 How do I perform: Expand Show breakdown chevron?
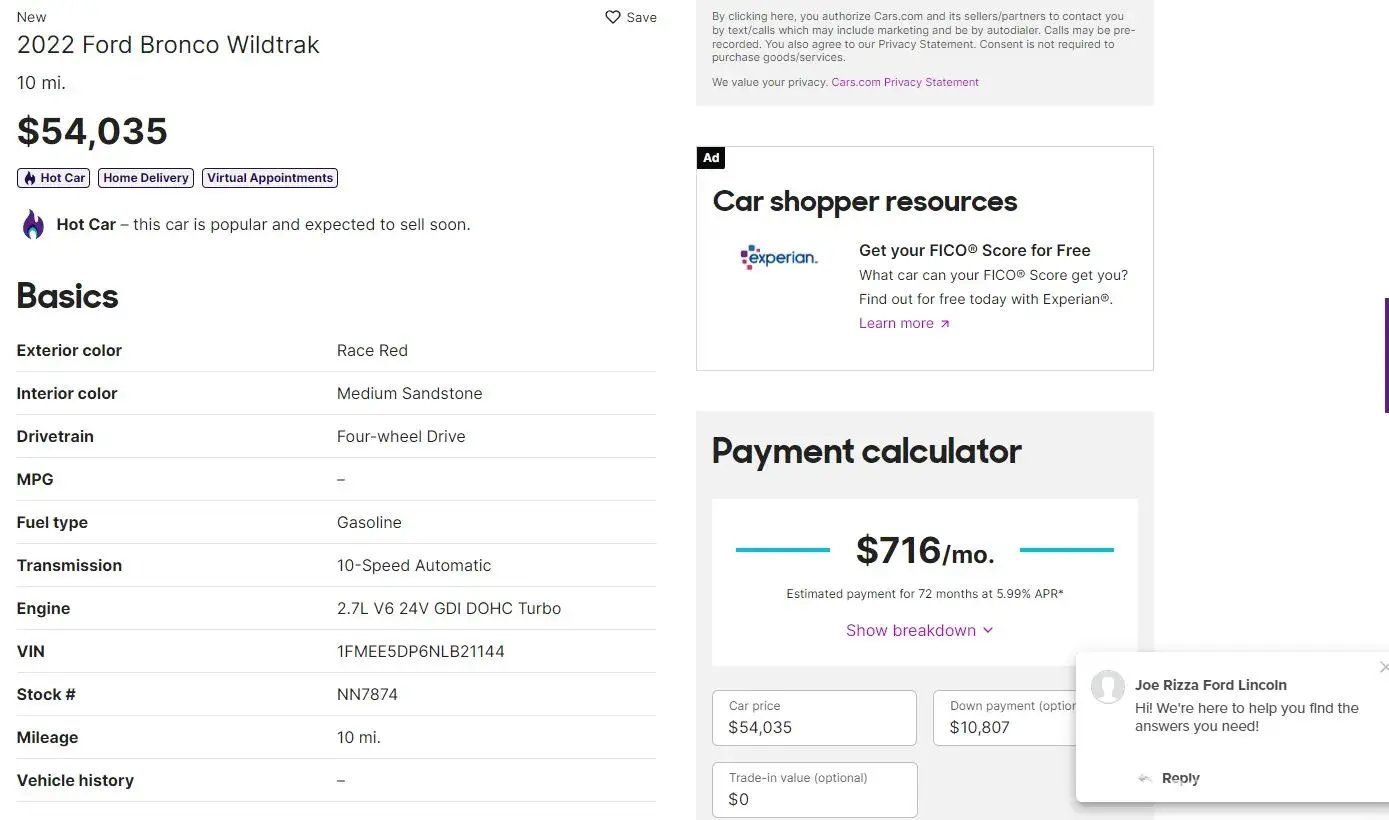(x=988, y=631)
